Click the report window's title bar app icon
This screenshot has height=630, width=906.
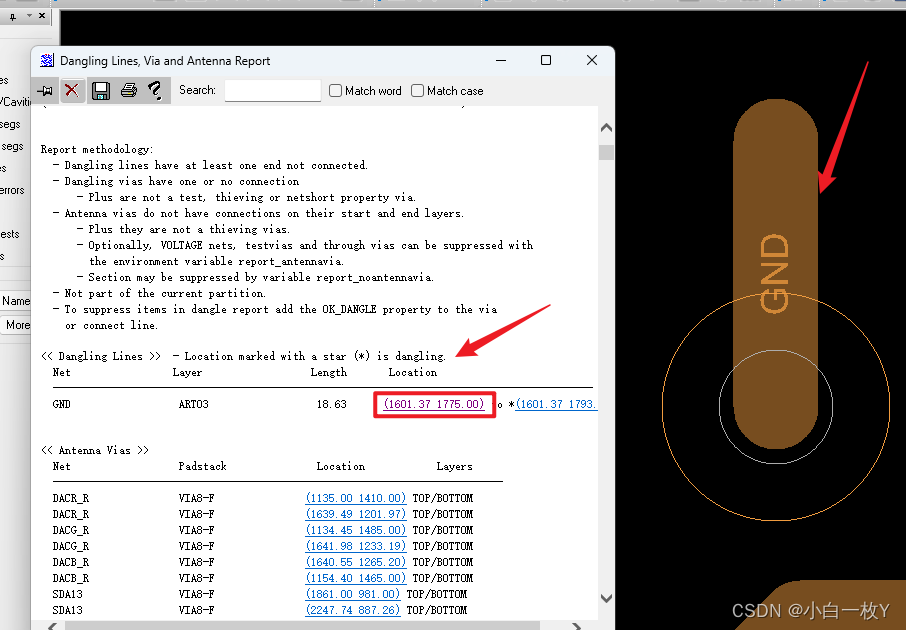pyautogui.click(x=47, y=61)
